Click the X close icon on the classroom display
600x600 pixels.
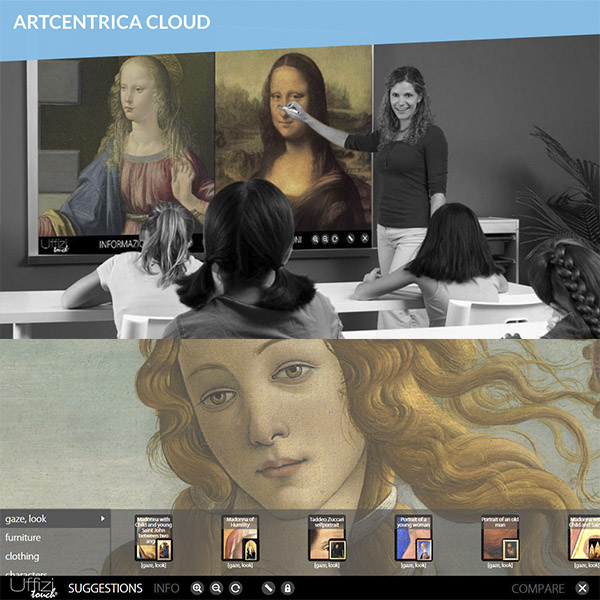[x=365, y=238]
